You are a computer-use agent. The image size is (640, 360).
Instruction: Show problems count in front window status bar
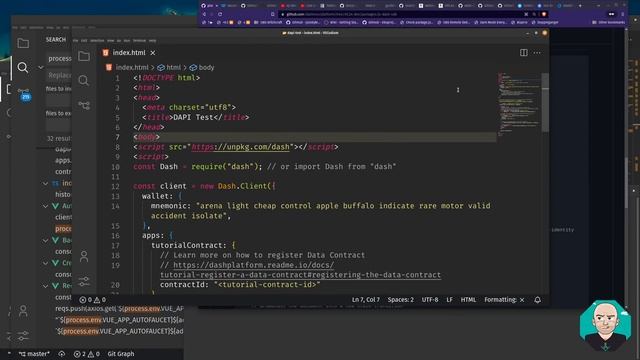(93, 300)
